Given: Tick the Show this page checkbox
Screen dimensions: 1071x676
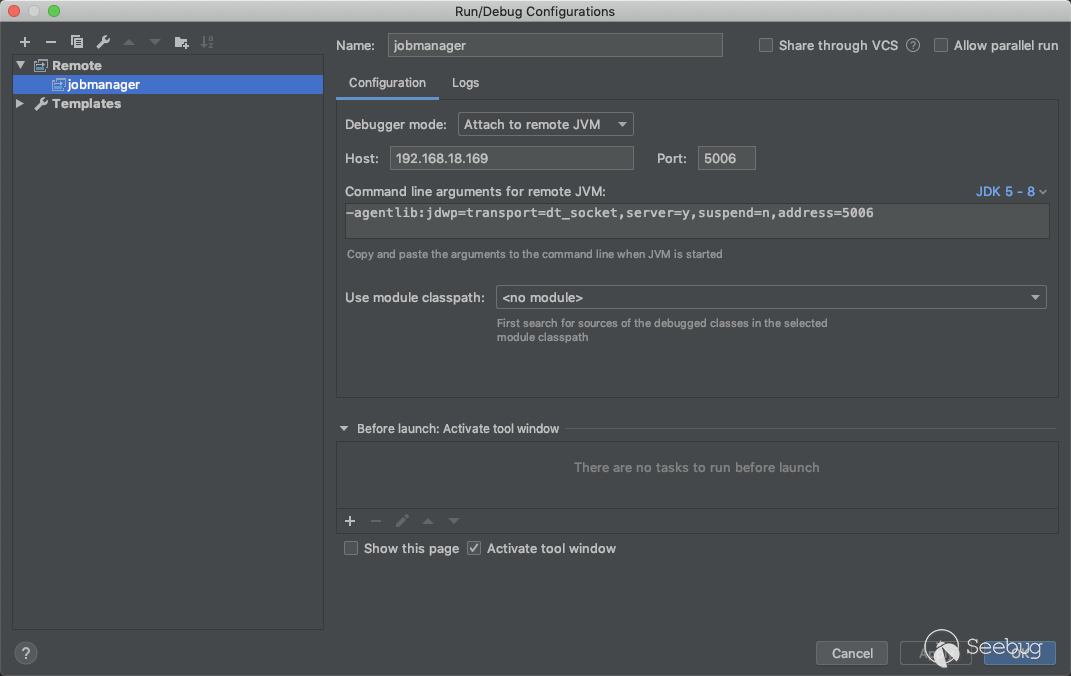Looking at the screenshot, I should pos(351,548).
